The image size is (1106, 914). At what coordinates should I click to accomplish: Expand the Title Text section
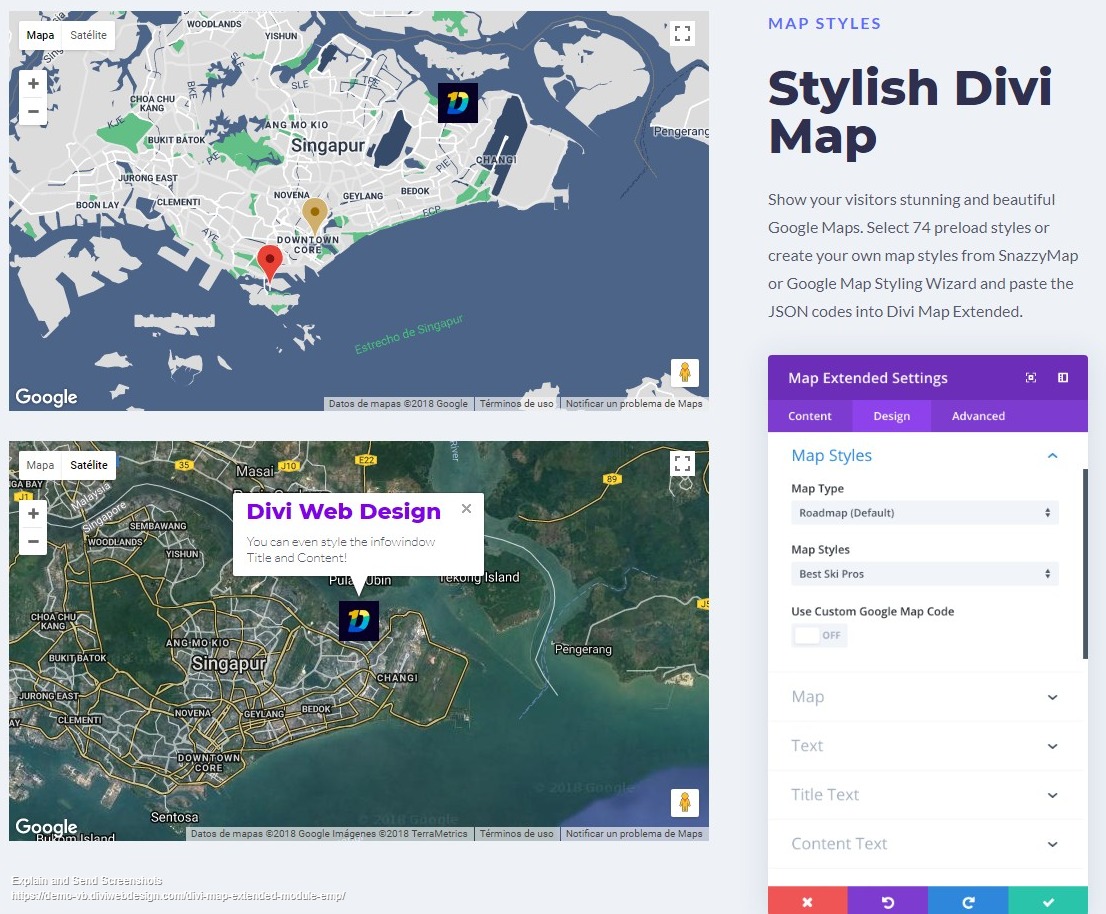pos(924,795)
